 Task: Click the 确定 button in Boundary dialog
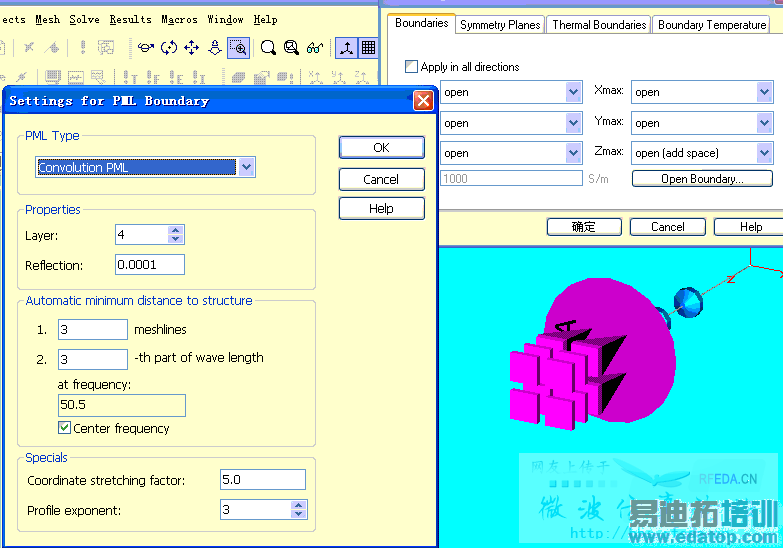584,227
